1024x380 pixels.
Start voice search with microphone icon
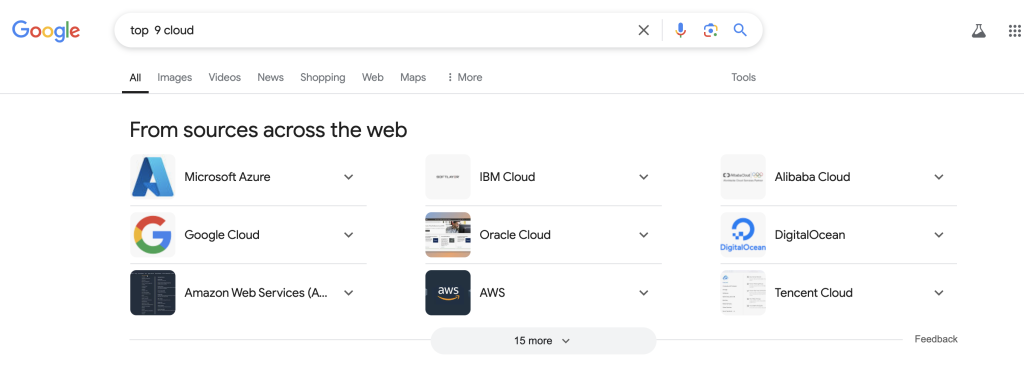tap(680, 30)
